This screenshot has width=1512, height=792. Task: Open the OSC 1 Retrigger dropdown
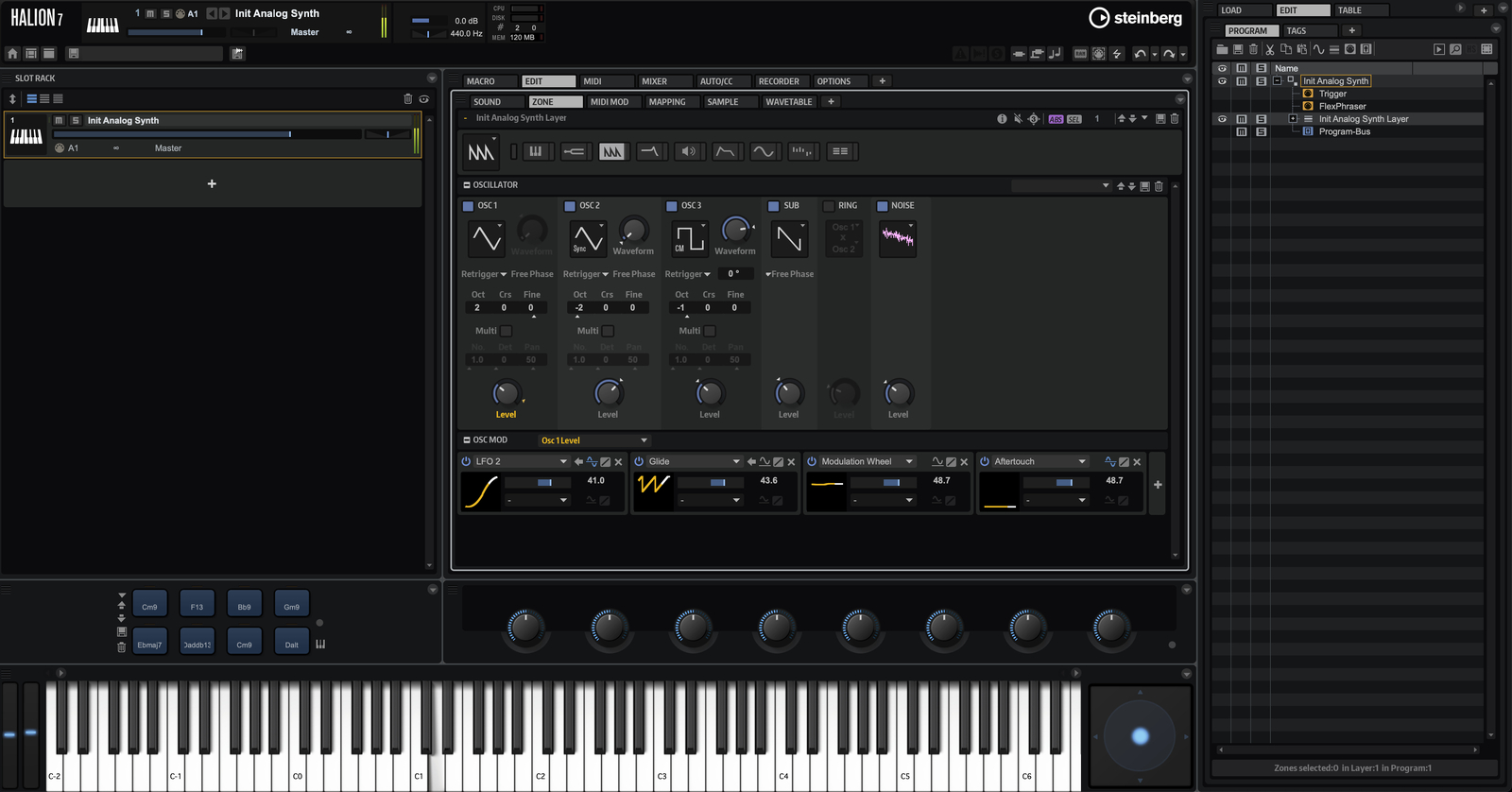click(x=484, y=274)
